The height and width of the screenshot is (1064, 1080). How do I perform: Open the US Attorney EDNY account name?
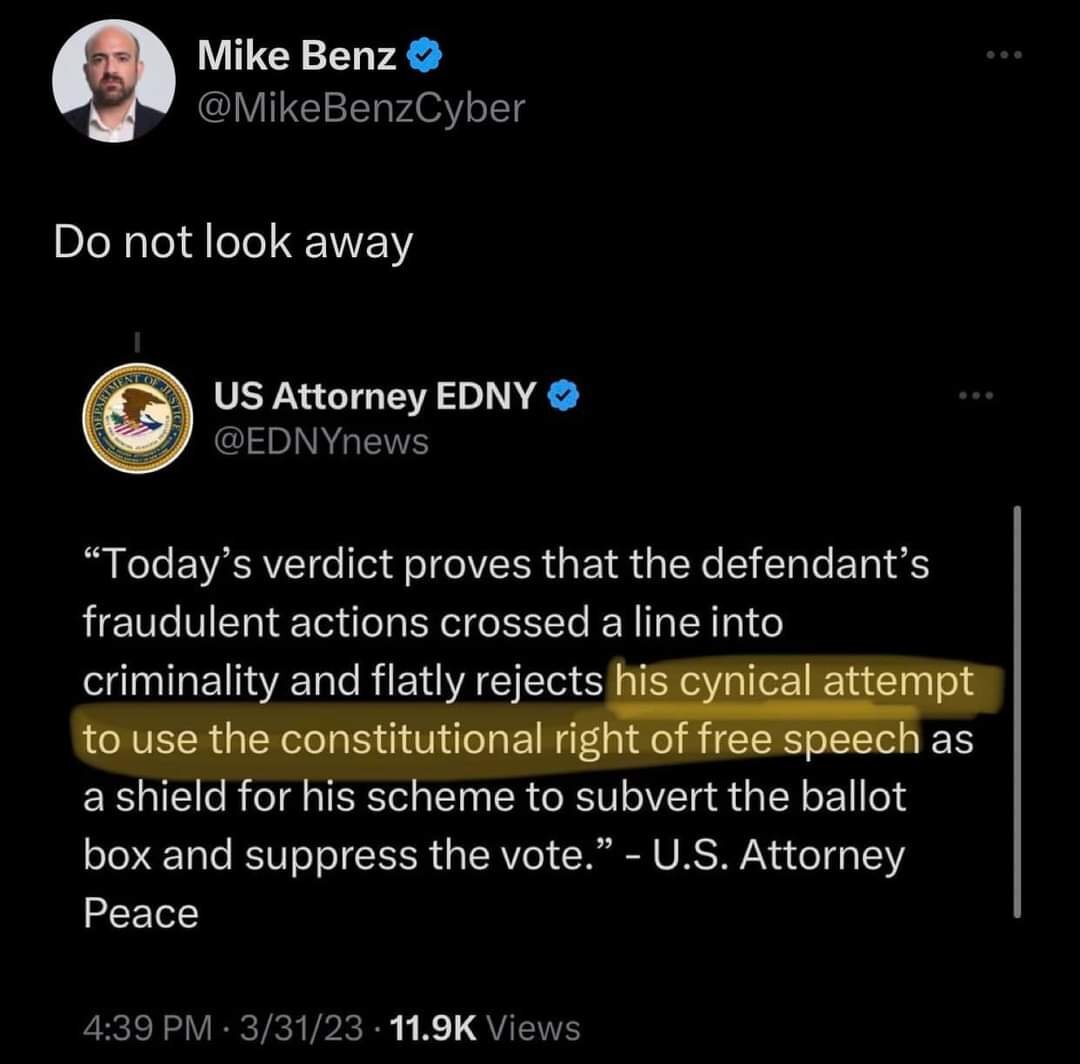tap(375, 398)
